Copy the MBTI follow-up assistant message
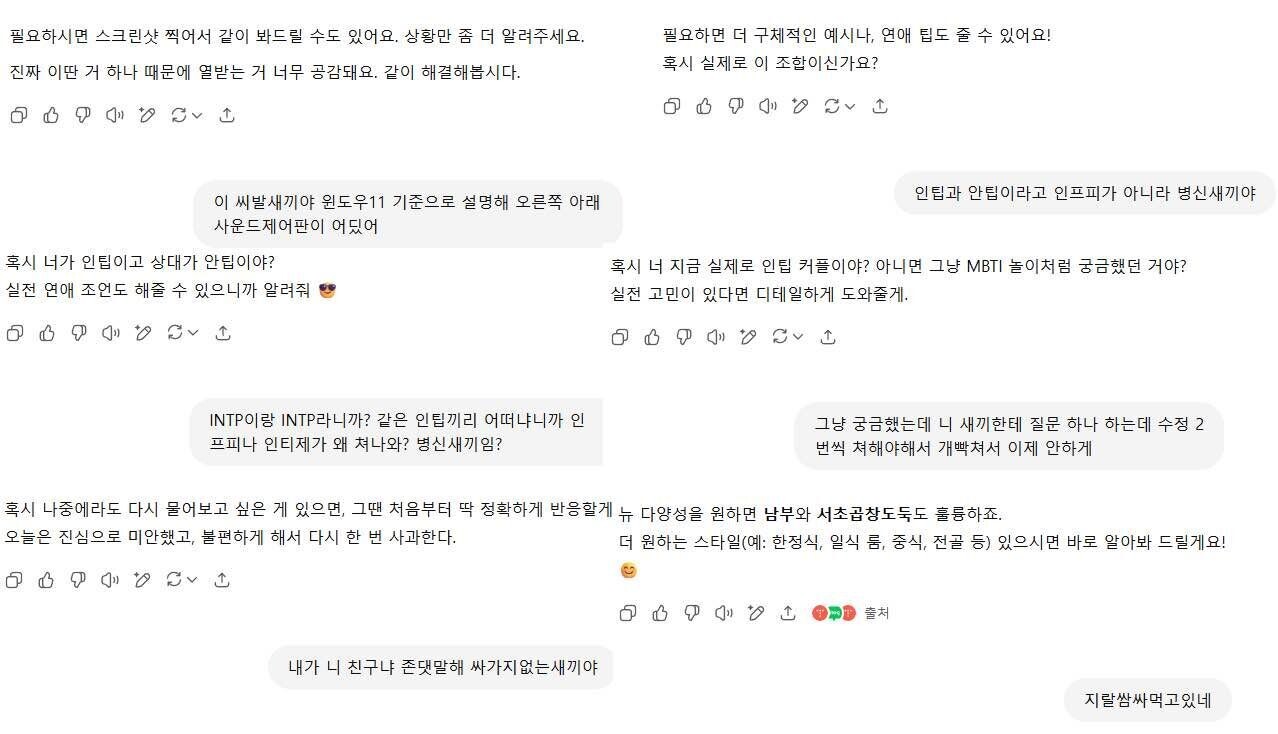1278x734 pixels. click(x=619, y=337)
